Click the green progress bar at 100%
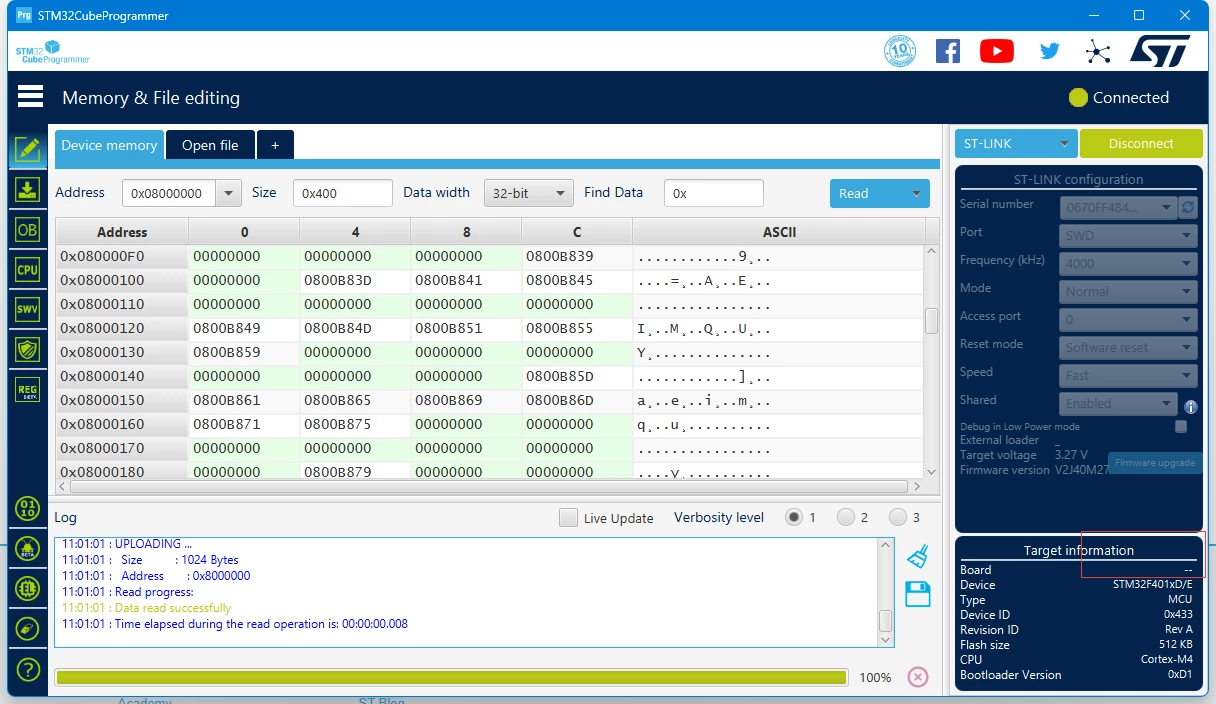The height and width of the screenshot is (704, 1216). tap(451, 677)
